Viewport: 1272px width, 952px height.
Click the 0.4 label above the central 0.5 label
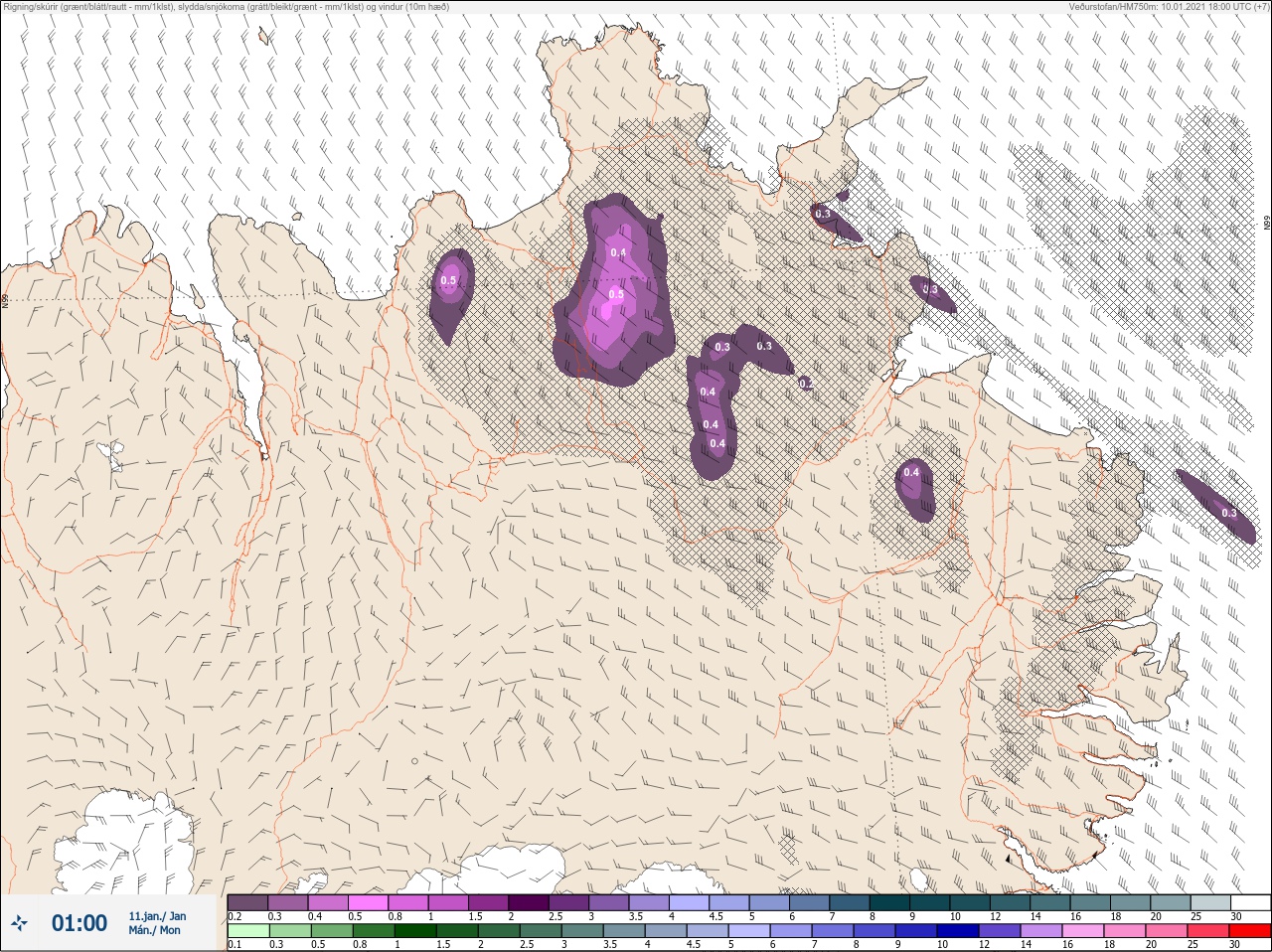tap(618, 252)
